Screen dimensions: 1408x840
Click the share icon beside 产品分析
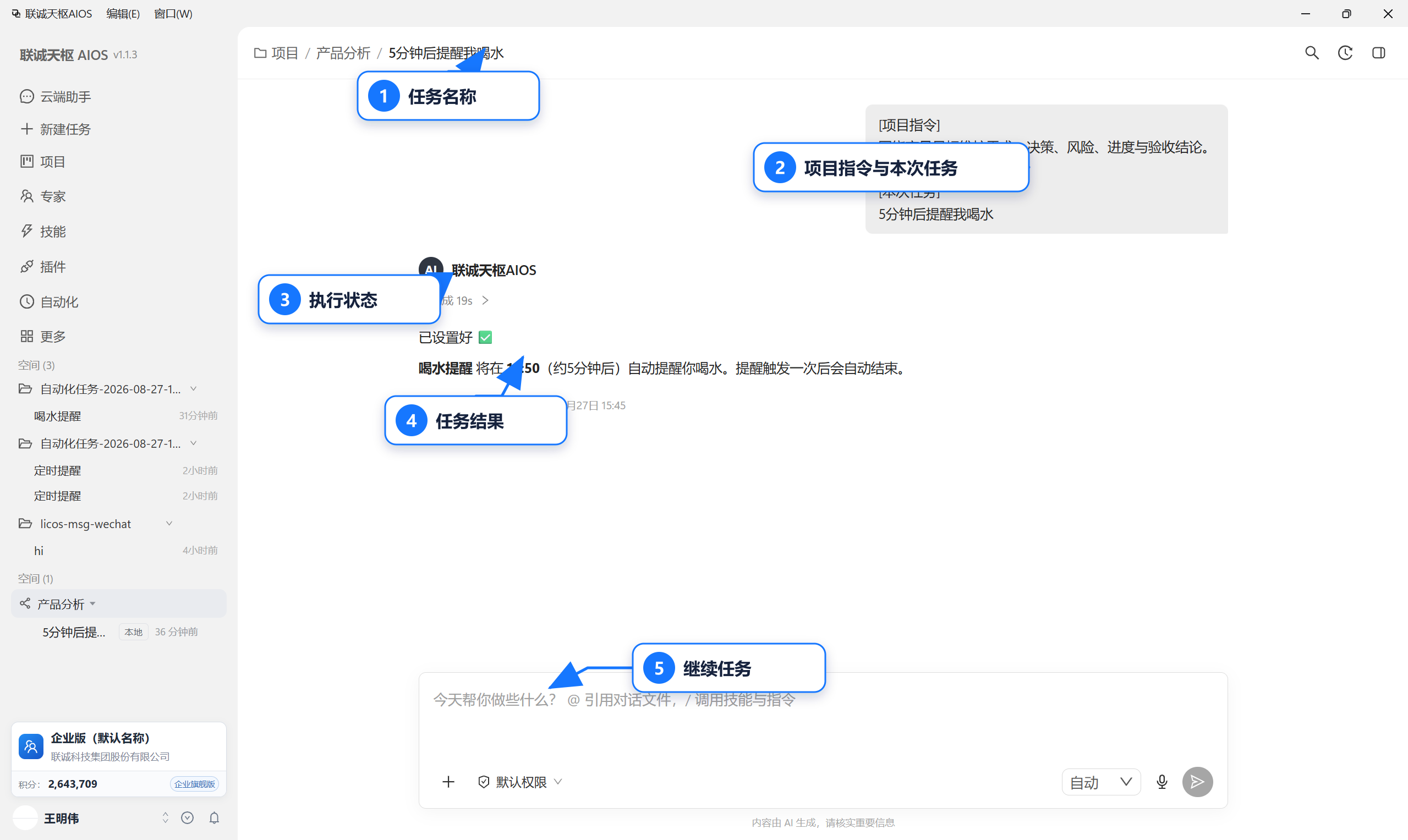[x=25, y=603]
